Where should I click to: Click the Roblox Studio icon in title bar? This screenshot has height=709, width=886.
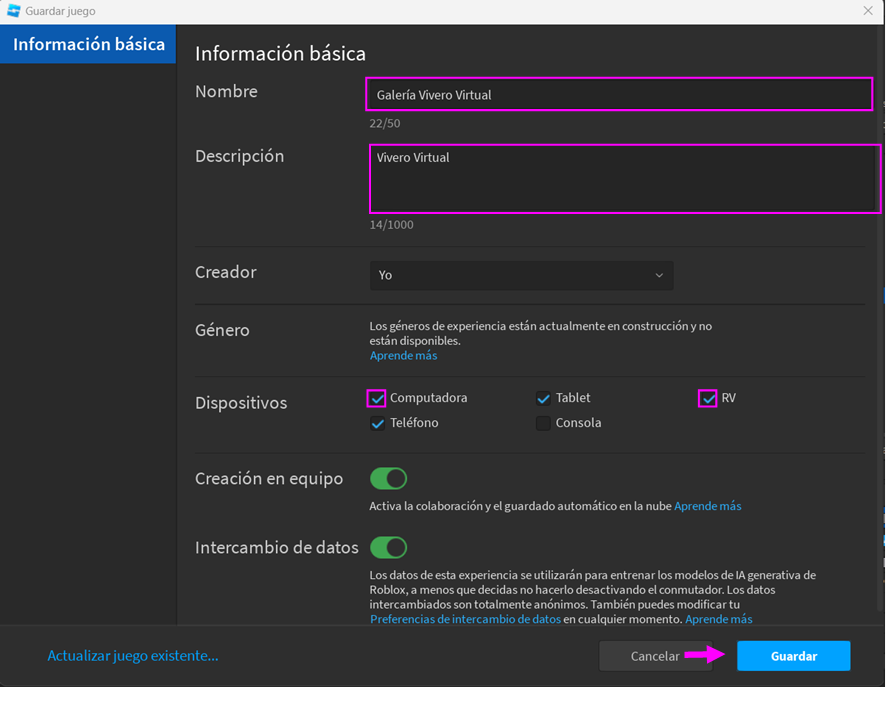[14, 11]
